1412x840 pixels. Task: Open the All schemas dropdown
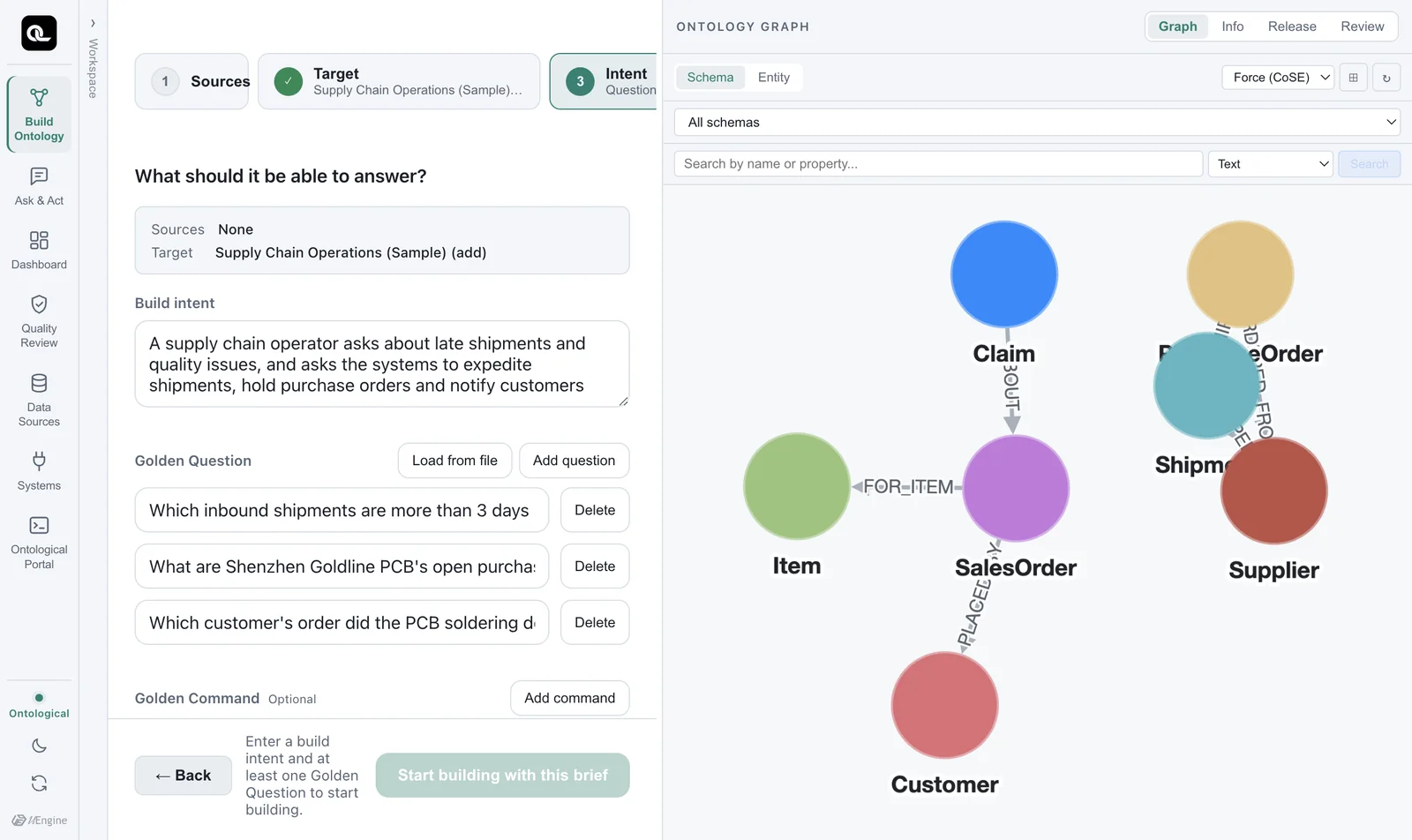(1037, 122)
